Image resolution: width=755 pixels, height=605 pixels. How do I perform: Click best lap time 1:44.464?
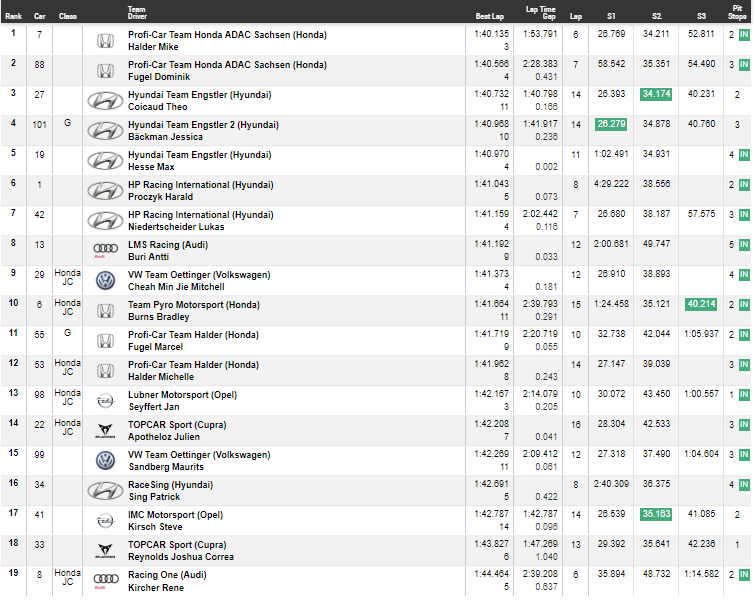tap(491, 574)
